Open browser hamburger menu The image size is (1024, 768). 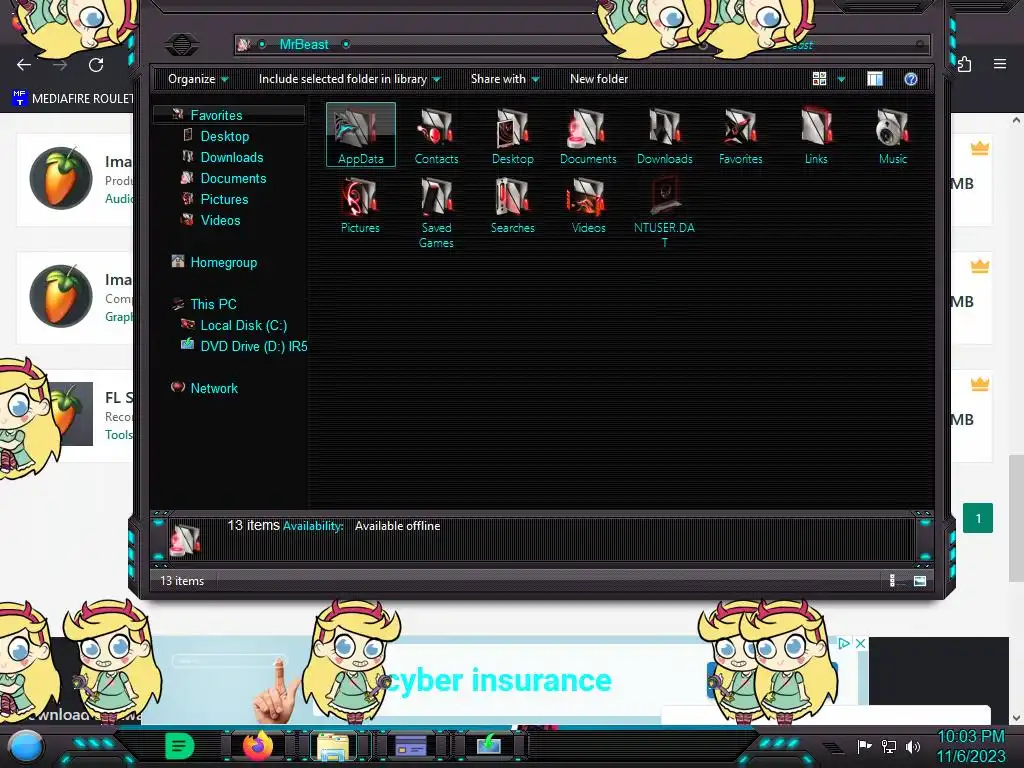click(1000, 64)
